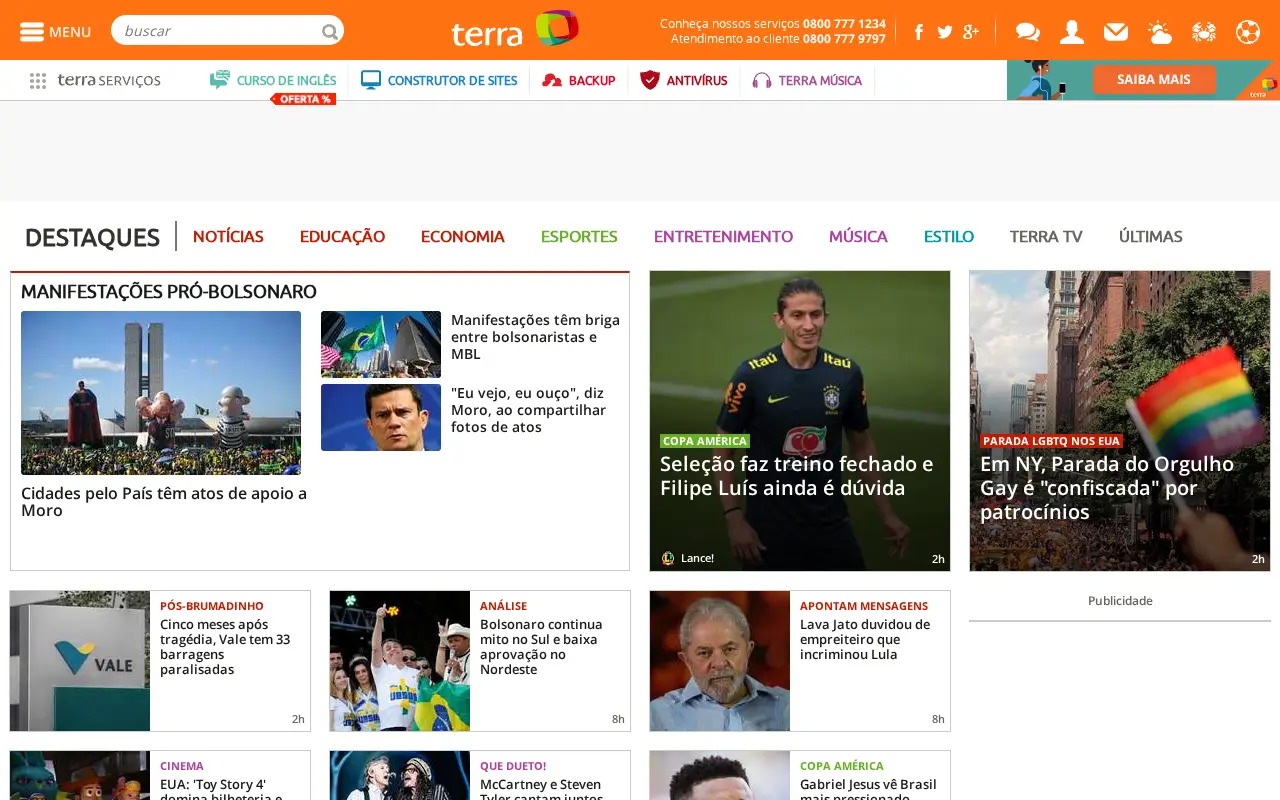Switch to the Música tab
The image size is (1280, 800).
click(858, 237)
